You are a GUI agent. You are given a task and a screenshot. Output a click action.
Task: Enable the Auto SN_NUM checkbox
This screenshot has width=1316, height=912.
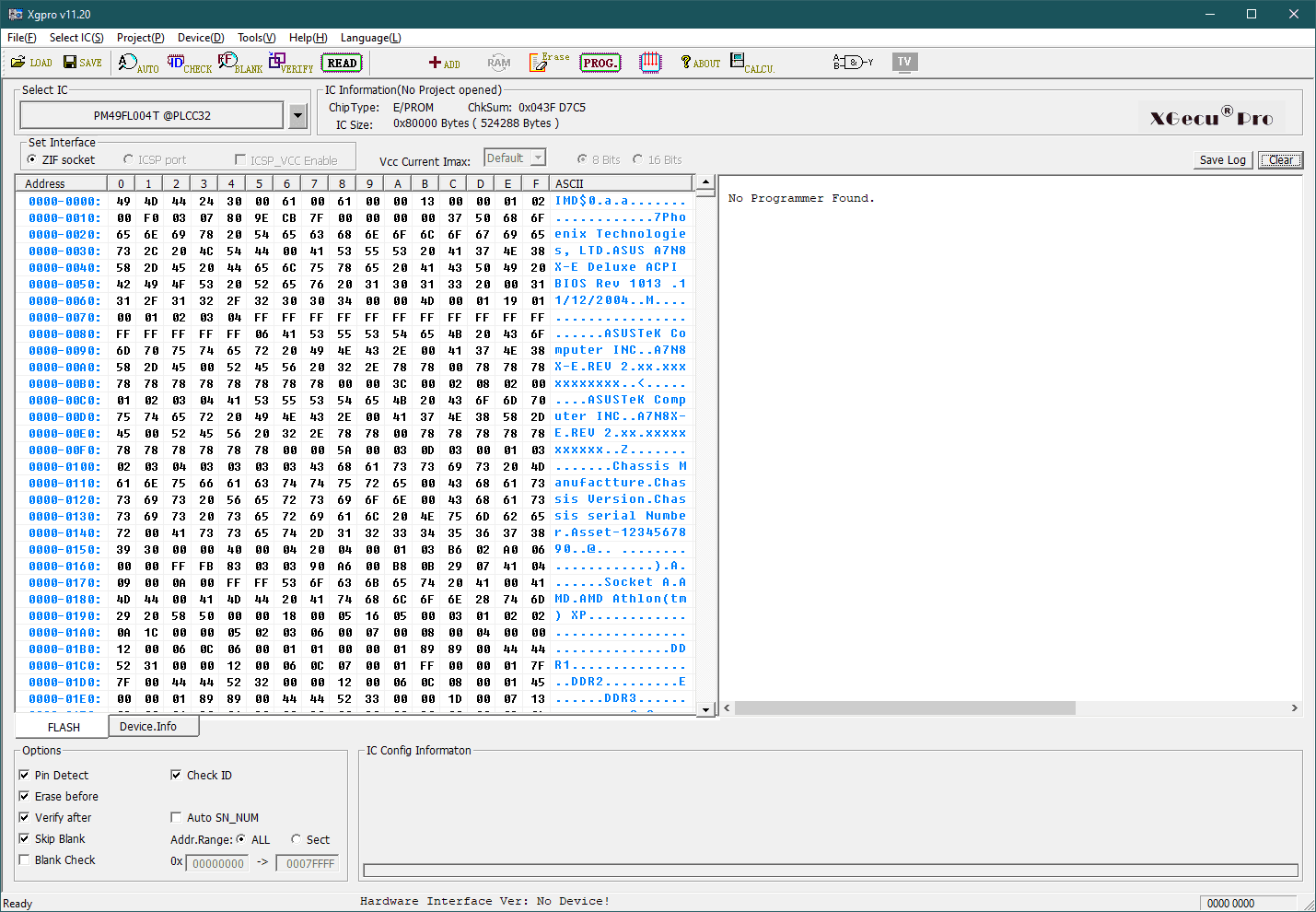tap(176, 817)
